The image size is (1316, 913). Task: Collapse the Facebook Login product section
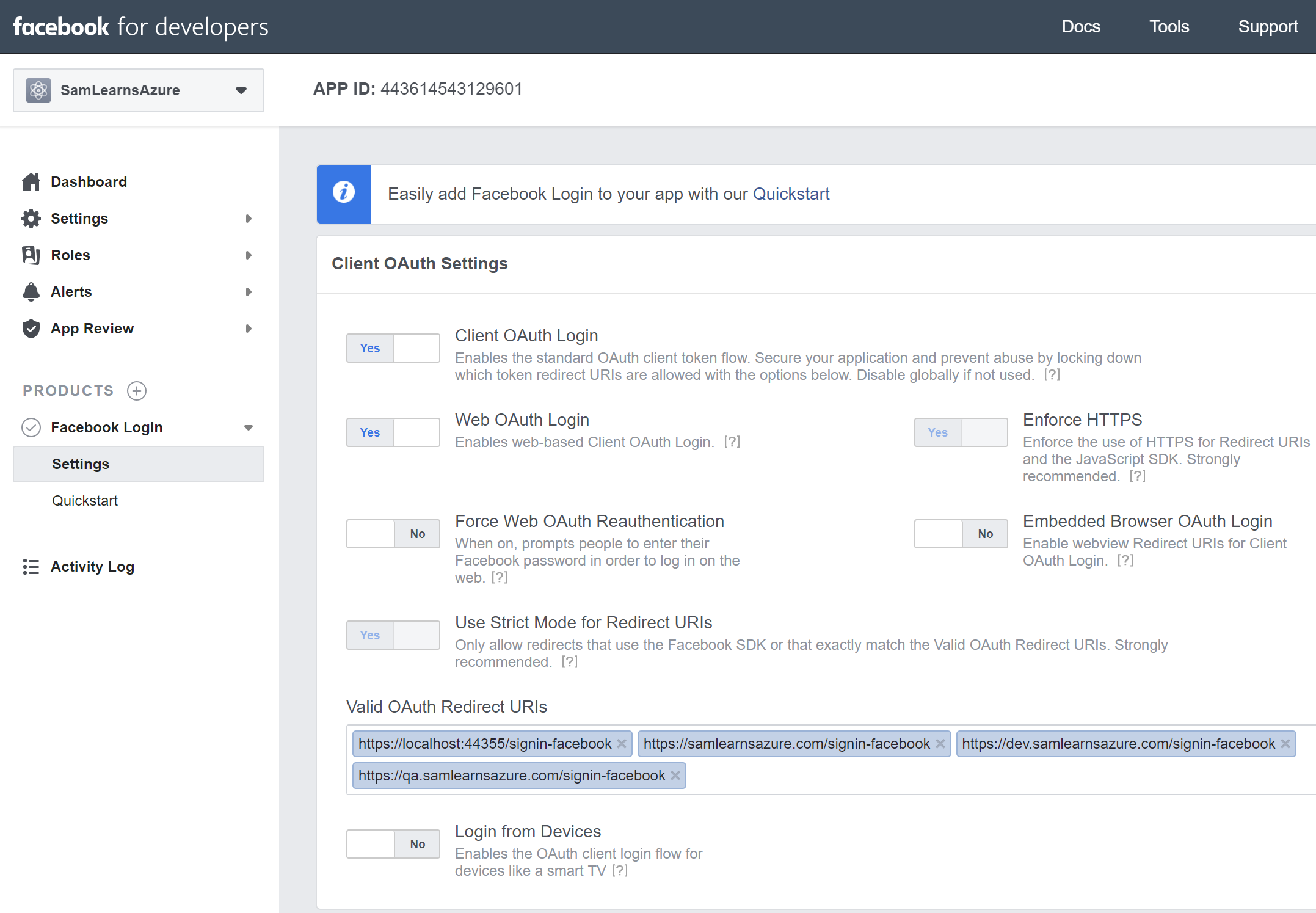click(x=249, y=427)
